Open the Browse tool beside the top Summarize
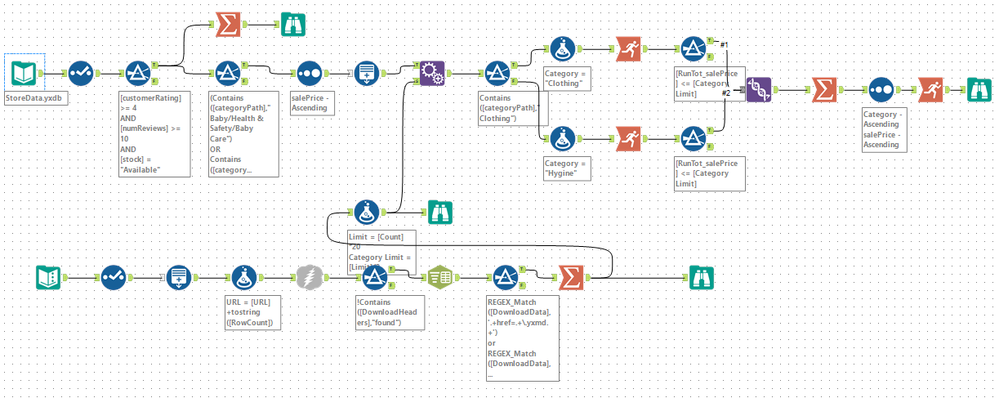The width and height of the screenshot is (999, 399). pyautogui.click(x=293, y=25)
